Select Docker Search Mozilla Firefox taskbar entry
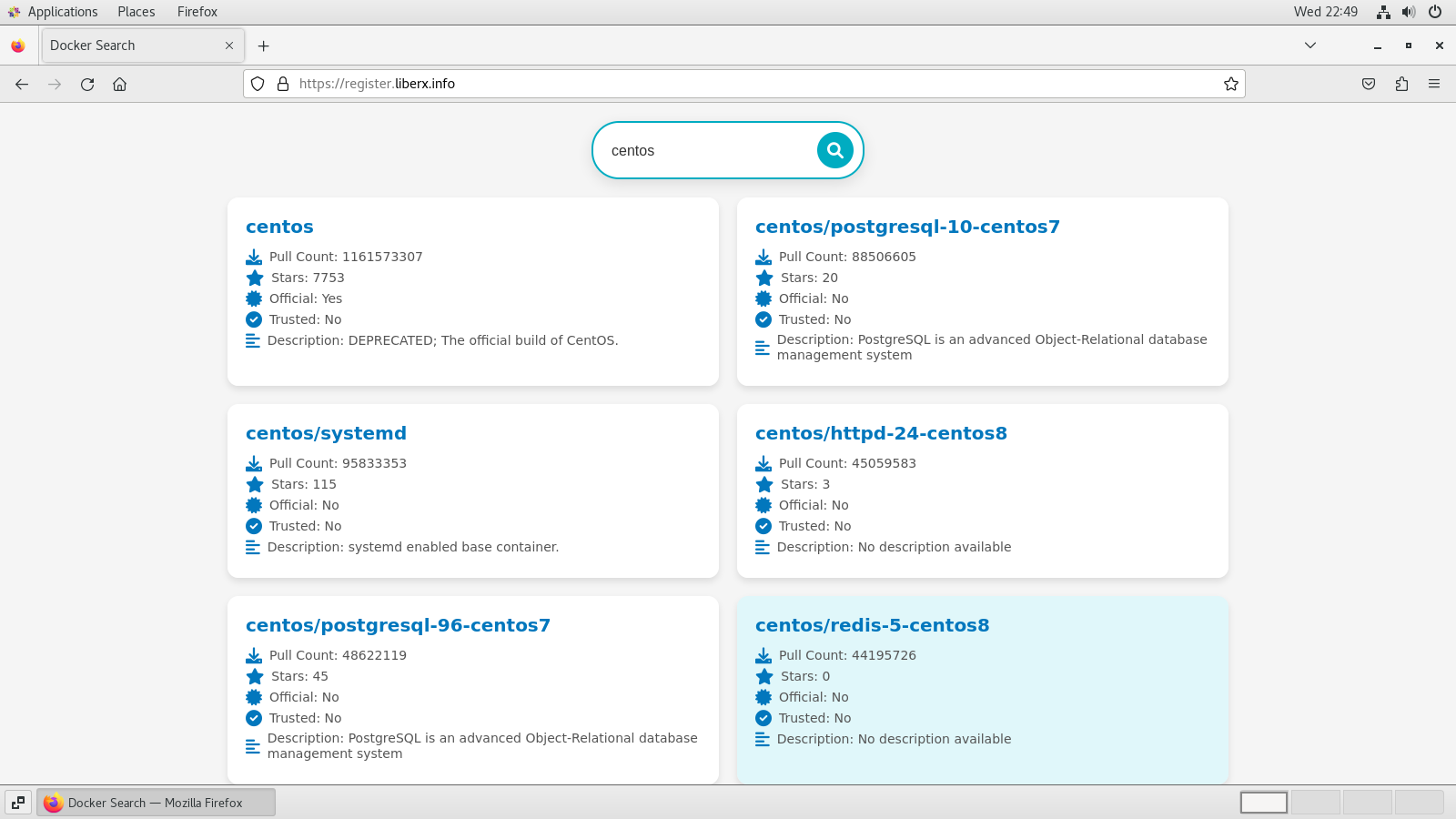The width and height of the screenshot is (1456, 819). (156, 803)
